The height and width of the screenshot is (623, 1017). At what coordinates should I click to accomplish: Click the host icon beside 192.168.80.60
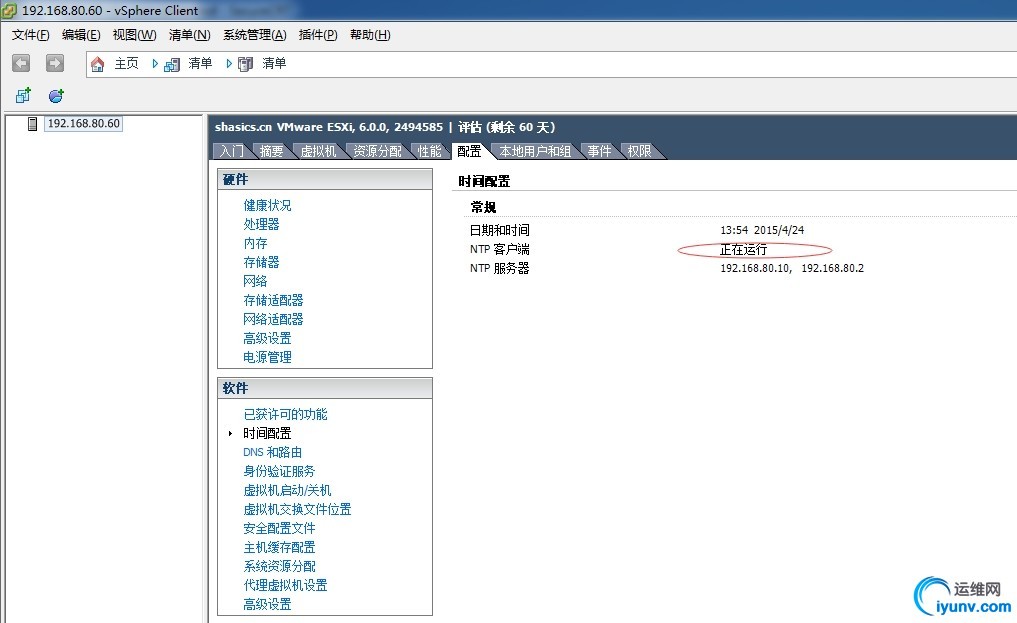point(32,124)
